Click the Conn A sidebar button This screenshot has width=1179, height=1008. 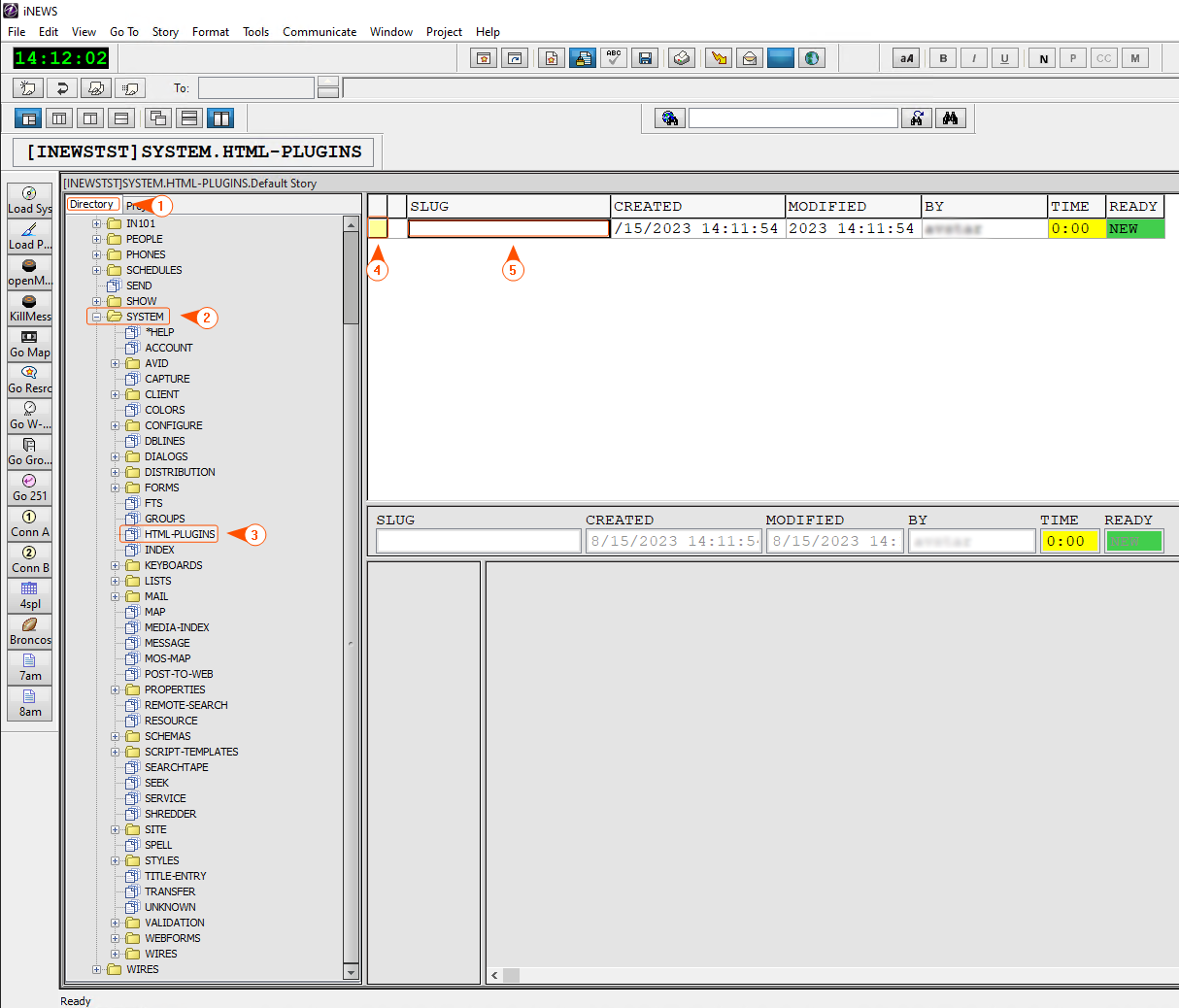tap(30, 523)
